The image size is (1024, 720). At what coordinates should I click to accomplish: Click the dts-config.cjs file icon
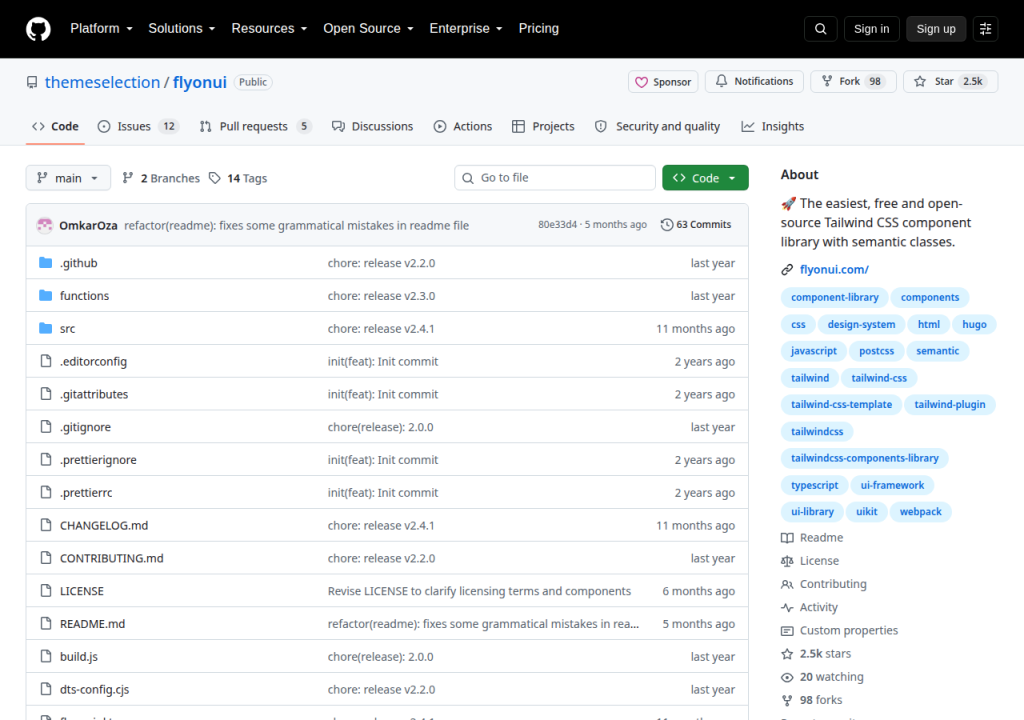click(x=46, y=689)
